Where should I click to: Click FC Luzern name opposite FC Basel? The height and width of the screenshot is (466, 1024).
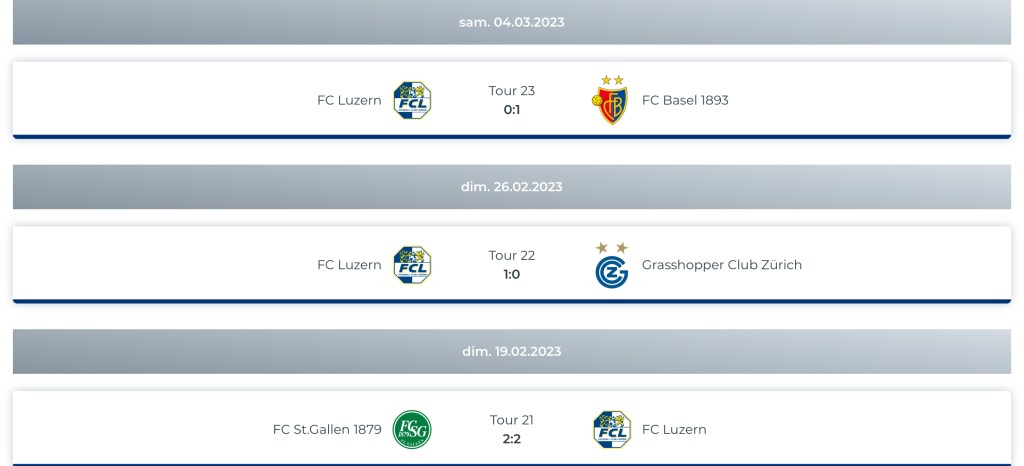coord(349,100)
